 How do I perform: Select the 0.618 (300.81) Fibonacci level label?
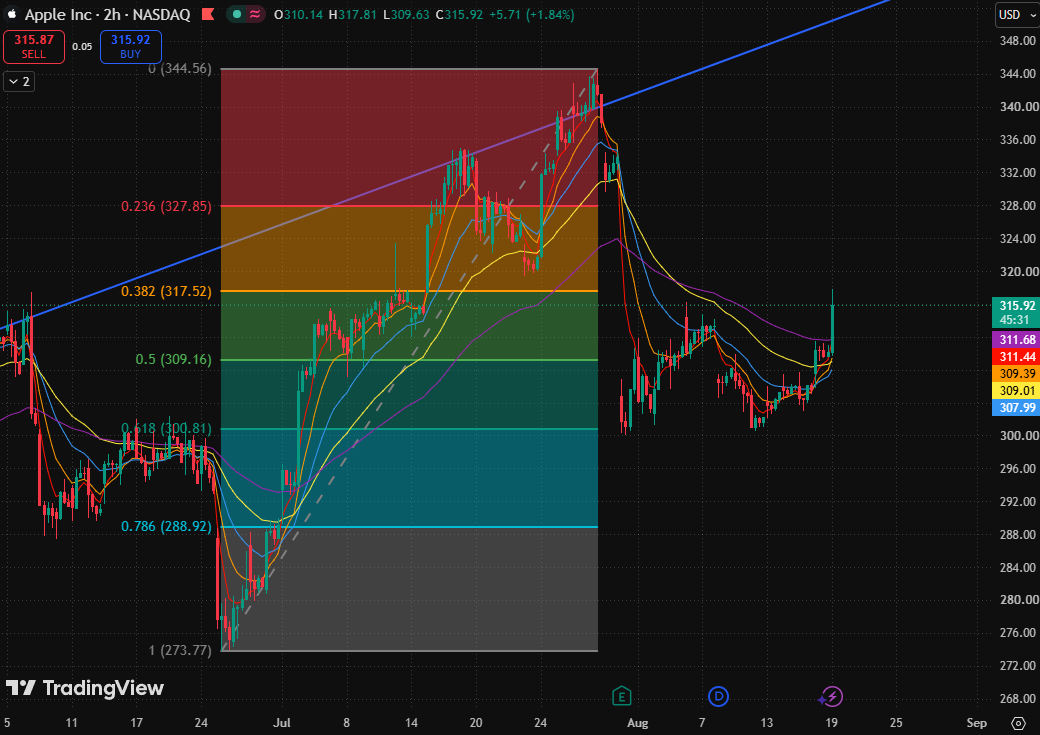166,429
